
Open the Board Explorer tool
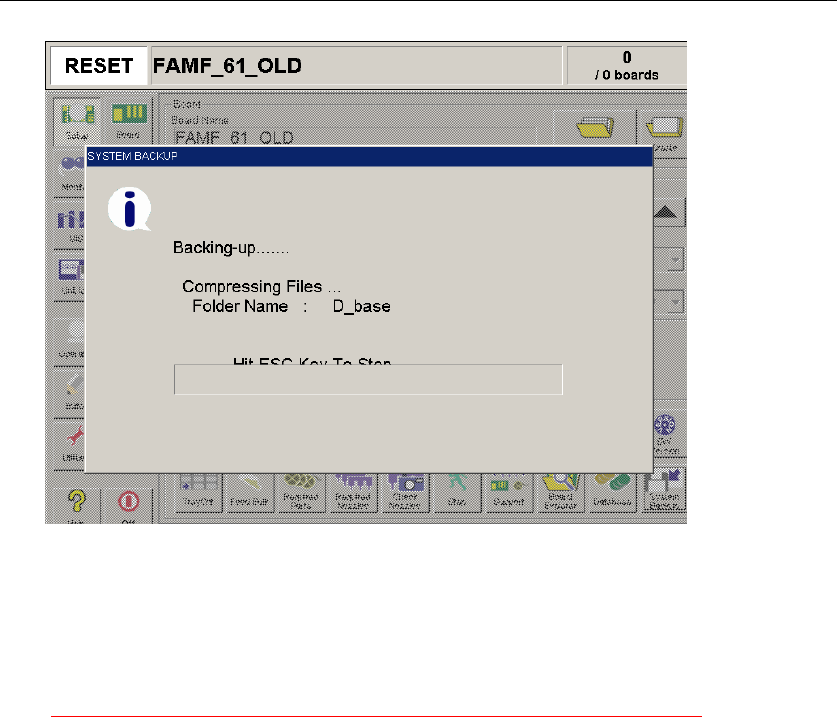[x=560, y=491]
